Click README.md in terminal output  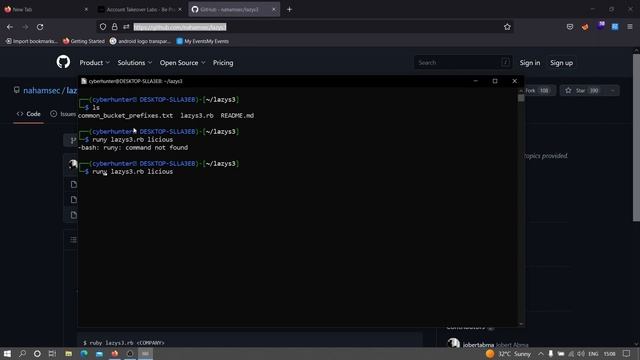pyautogui.click(x=237, y=116)
